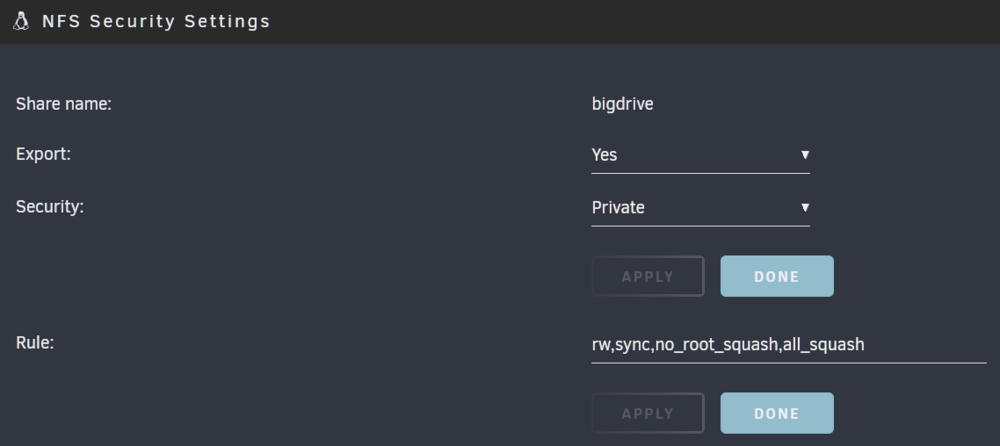
Task: Click Apply button under the Security dropdown
Action: pos(648,276)
